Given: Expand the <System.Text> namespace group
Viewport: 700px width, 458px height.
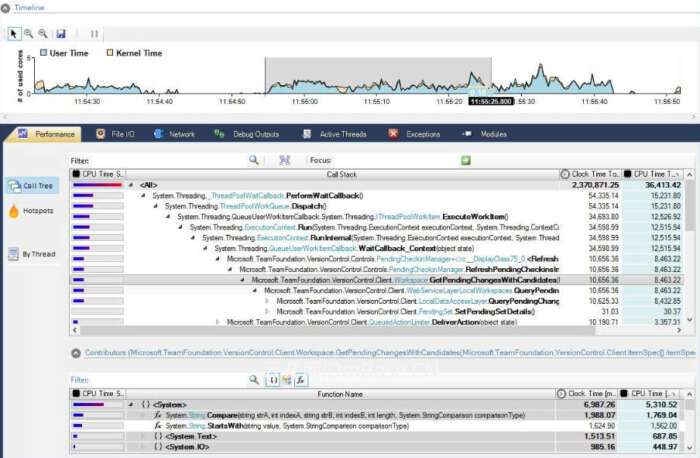Looking at the screenshot, I should (x=143, y=436).
